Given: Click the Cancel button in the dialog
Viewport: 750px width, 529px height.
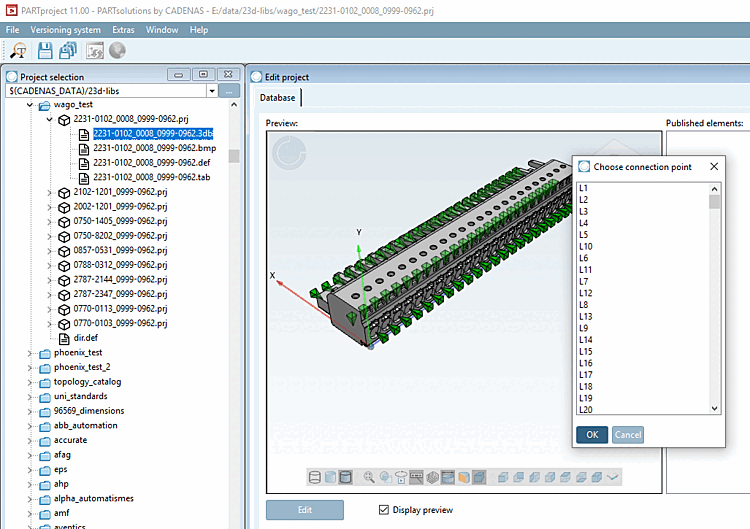Looking at the screenshot, I should pyautogui.click(x=627, y=435).
